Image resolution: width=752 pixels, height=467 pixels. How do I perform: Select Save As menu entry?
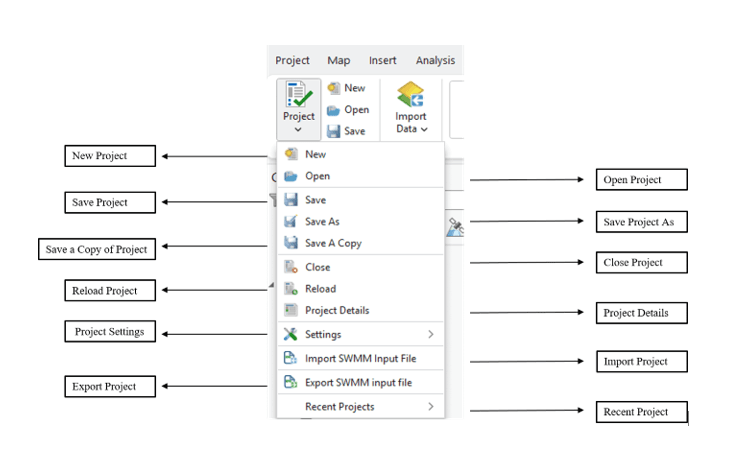[361, 222]
